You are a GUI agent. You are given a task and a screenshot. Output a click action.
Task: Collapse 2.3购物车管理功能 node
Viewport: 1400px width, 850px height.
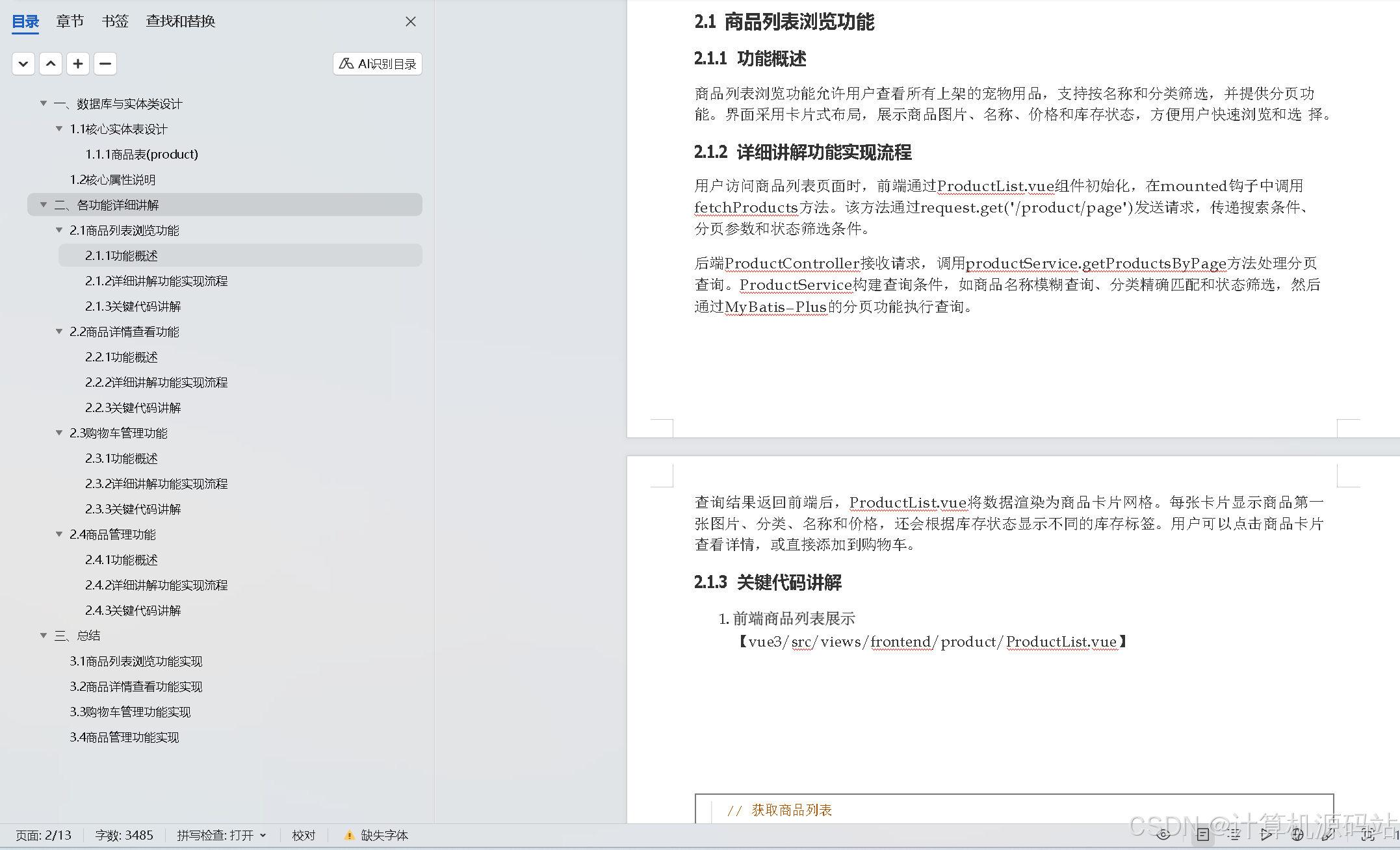pyautogui.click(x=59, y=433)
